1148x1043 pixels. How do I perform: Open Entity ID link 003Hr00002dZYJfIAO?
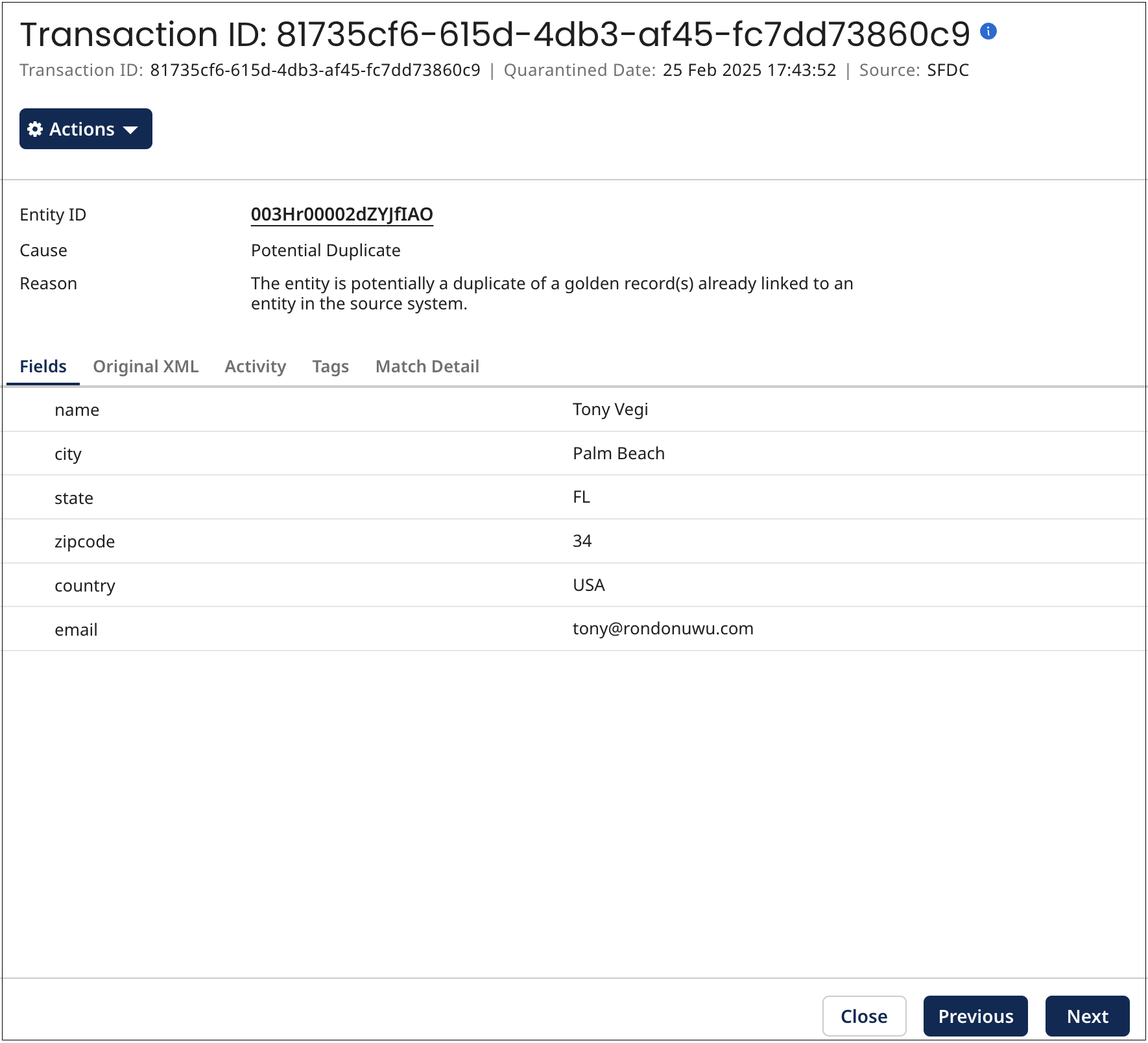[x=342, y=215]
